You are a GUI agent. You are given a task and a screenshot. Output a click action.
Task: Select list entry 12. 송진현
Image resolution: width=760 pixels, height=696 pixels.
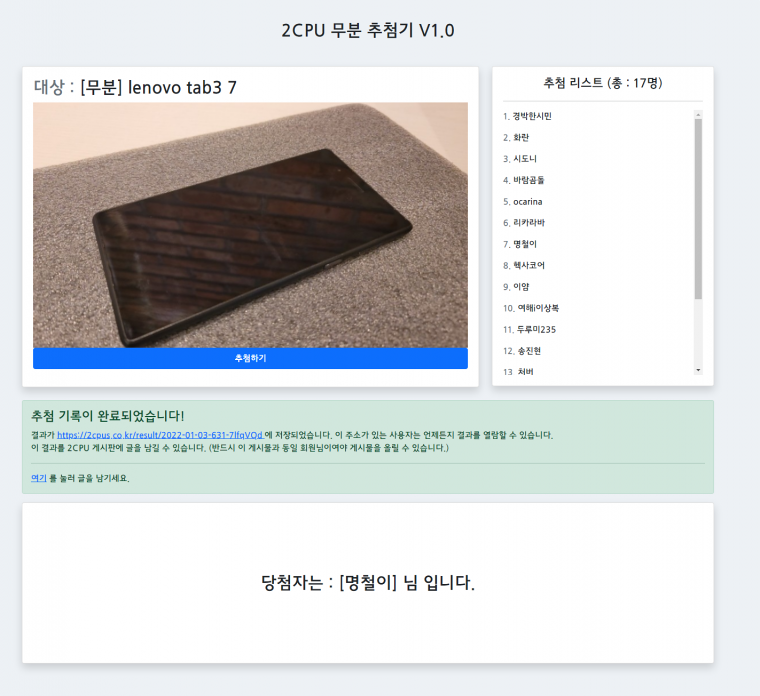522,351
